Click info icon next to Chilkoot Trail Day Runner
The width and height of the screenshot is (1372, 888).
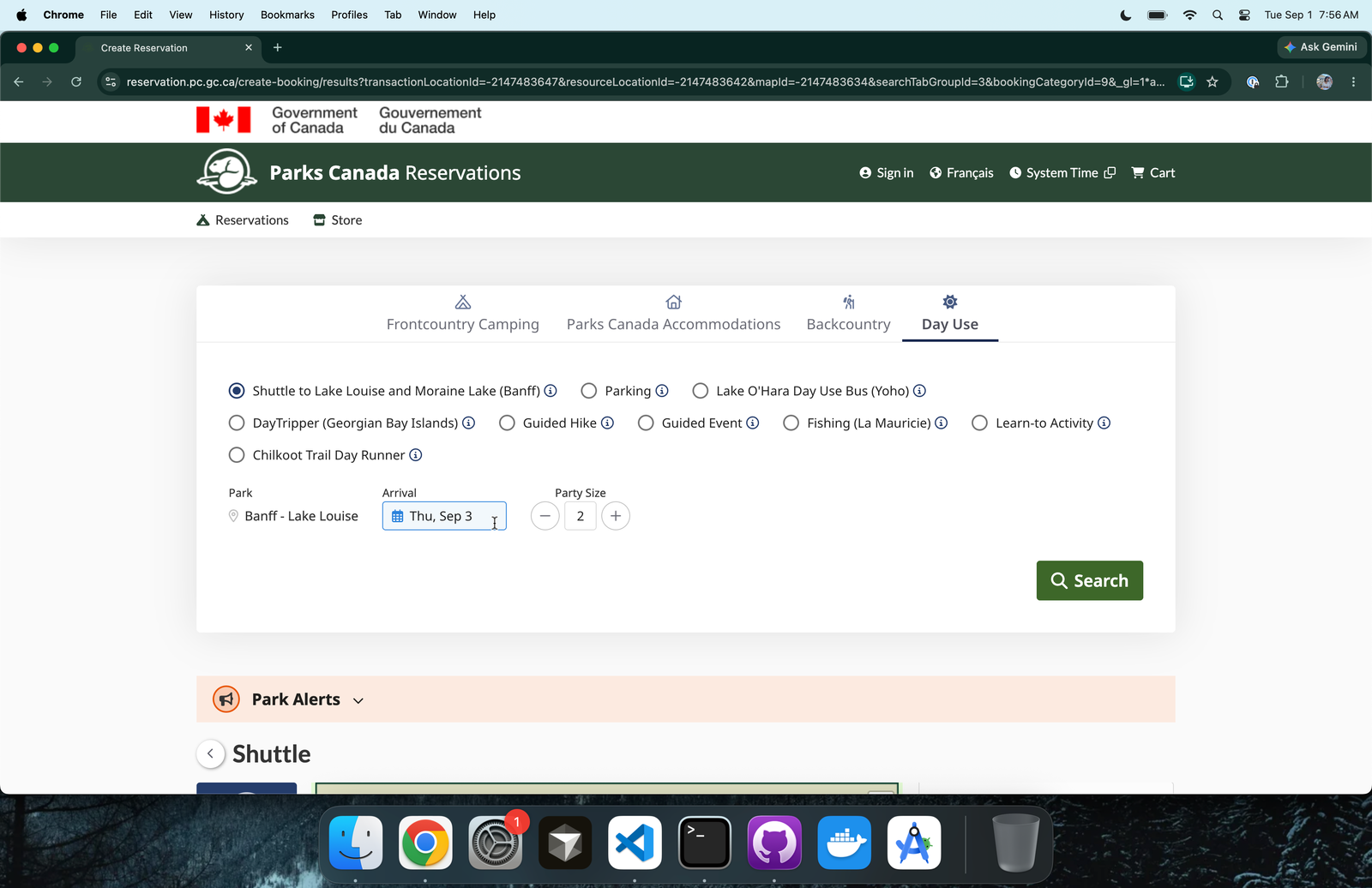coord(416,455)
